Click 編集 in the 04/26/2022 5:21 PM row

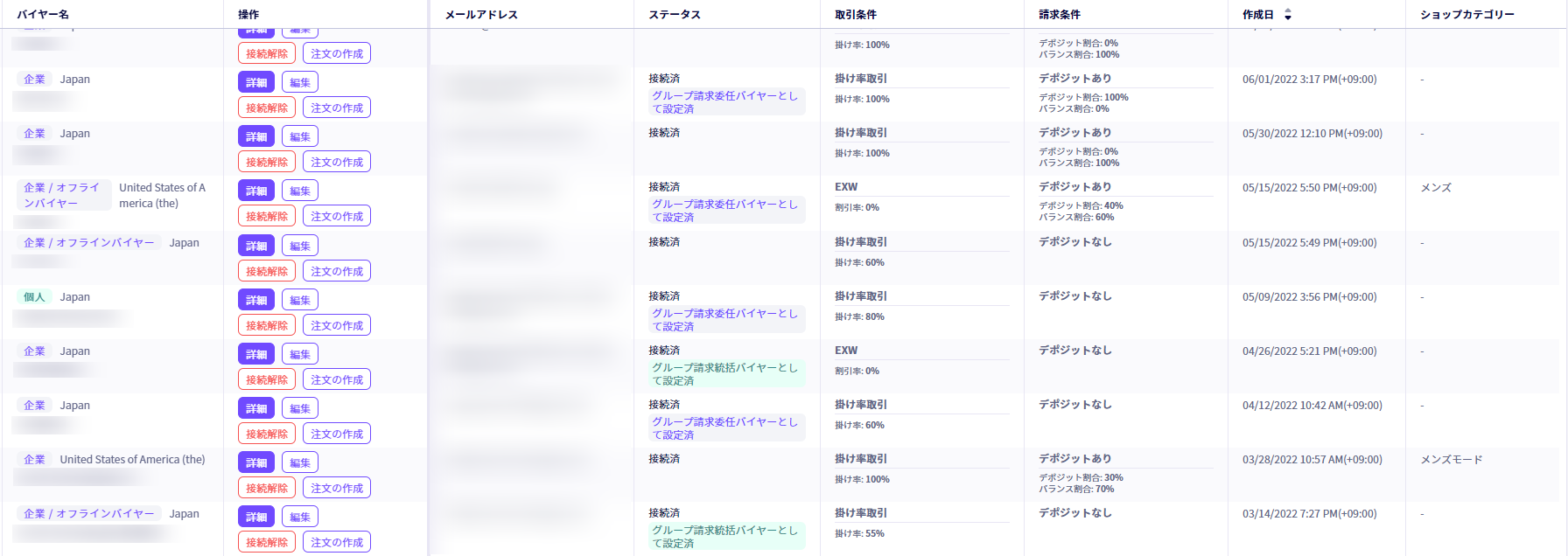point(300,354)
